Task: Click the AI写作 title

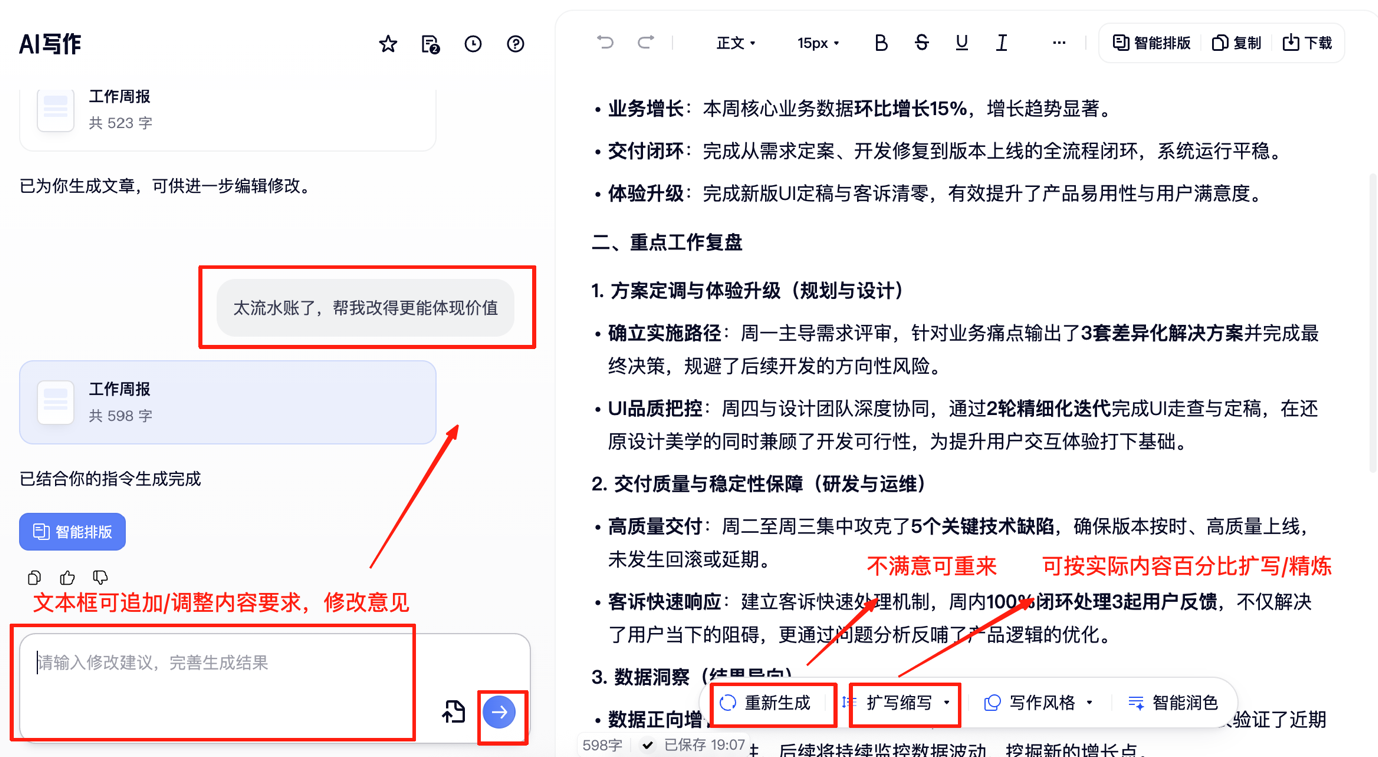Action: [50, 44]
